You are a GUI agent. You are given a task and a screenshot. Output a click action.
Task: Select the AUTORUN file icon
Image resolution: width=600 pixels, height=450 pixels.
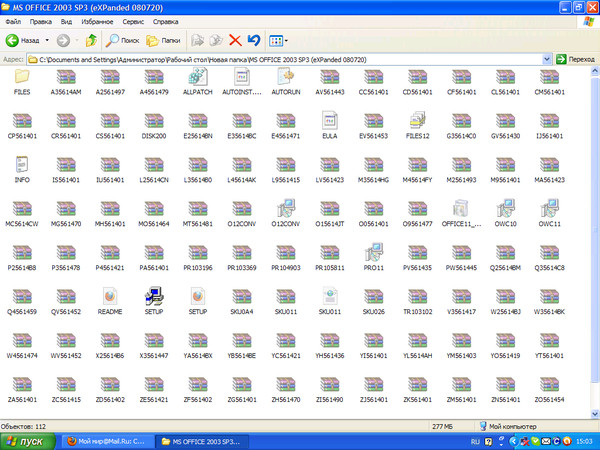point(285,77)
